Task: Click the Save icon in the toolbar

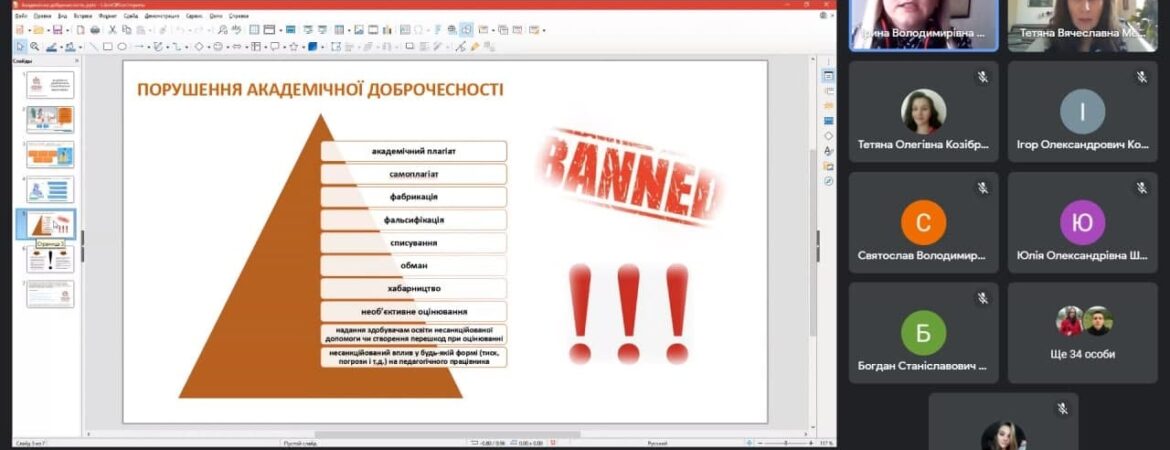Action: [57, 30]
